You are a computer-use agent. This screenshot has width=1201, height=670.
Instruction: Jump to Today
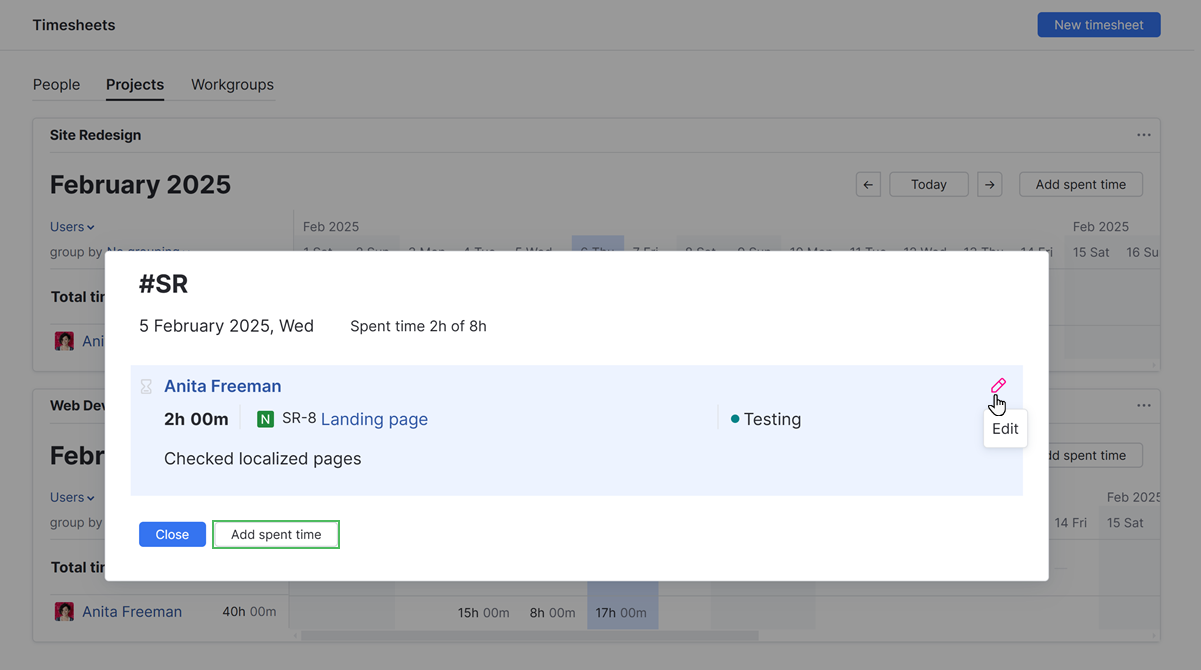coord(928,184)
